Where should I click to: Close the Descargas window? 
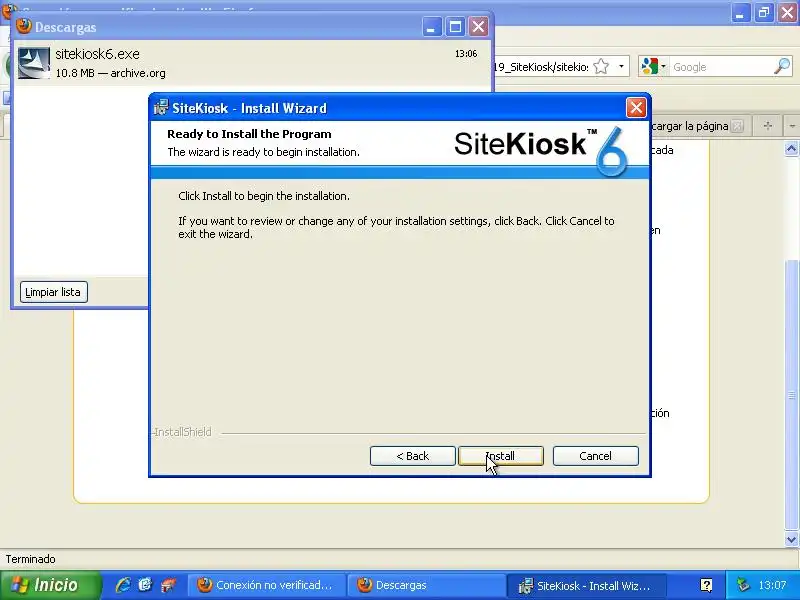(x=479, y=27)
